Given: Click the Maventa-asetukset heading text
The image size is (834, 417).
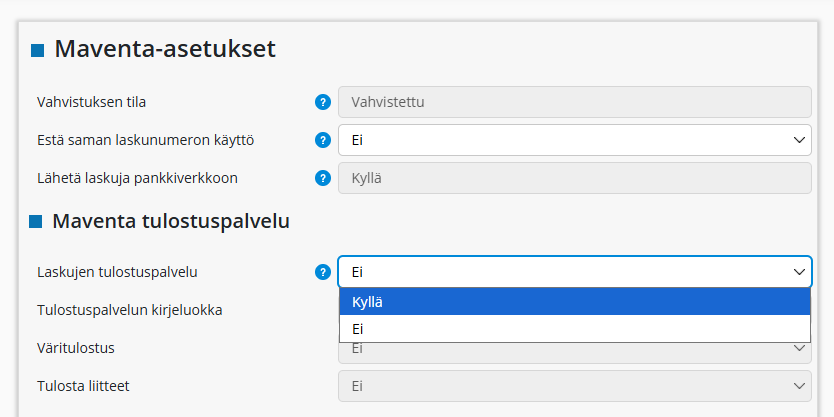Looking at the screenshot, I should (165, 48).
